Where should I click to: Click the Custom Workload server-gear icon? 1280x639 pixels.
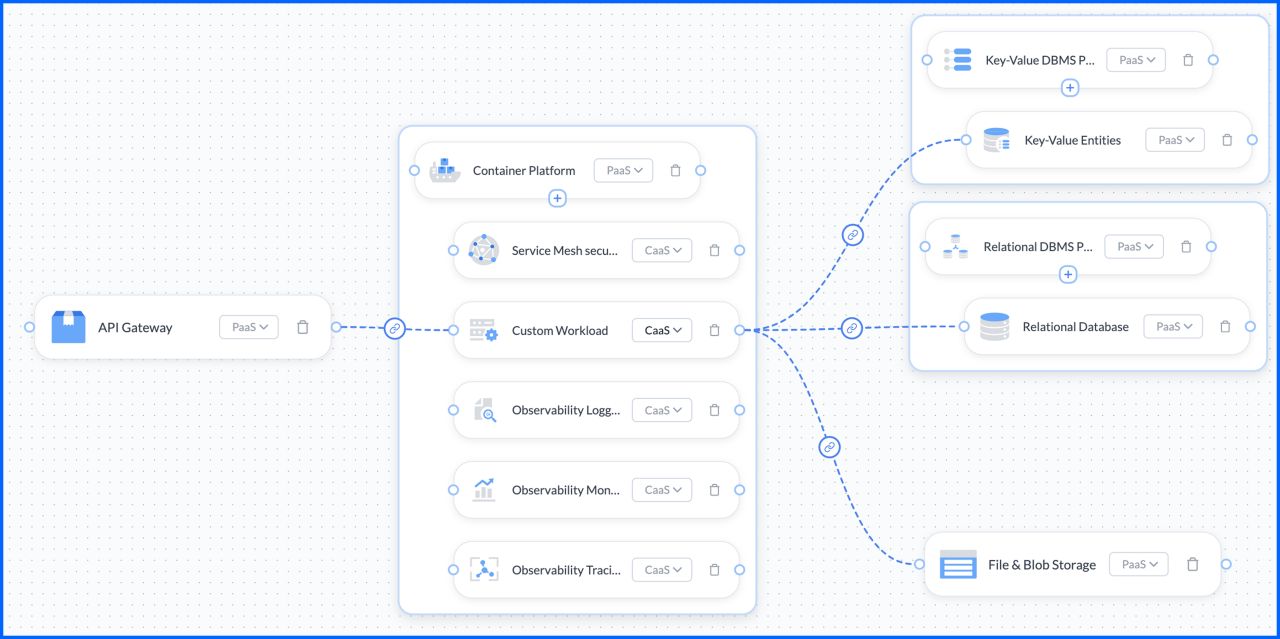click(x=483, y=330)
